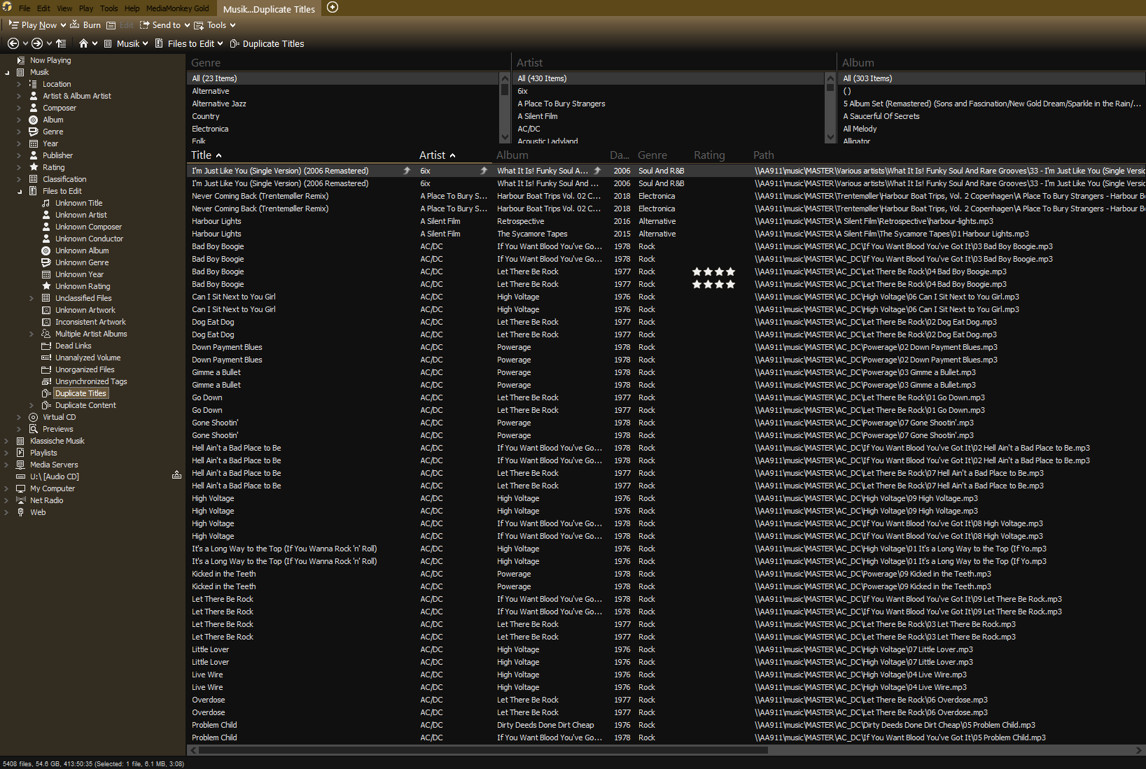Select Electronica in the Genre filter list
Image resolution: width=1146 pixels, height=769 pixels.
tap(210, 129)
